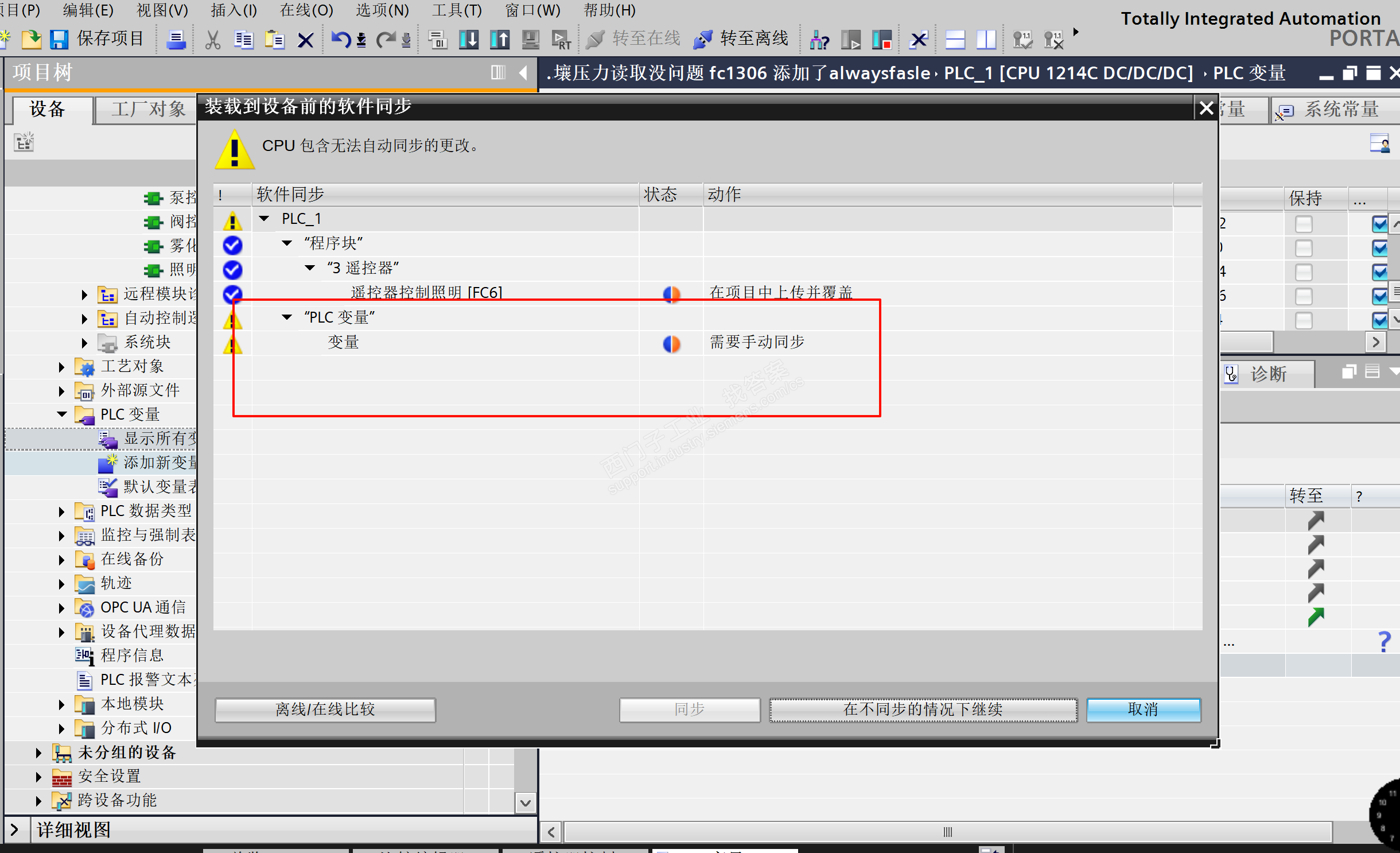The width and height of the screenshot is (1400, 853).
Task: Expand the OPC UA 通信 tree folder
Action: (x=61, y=607)
